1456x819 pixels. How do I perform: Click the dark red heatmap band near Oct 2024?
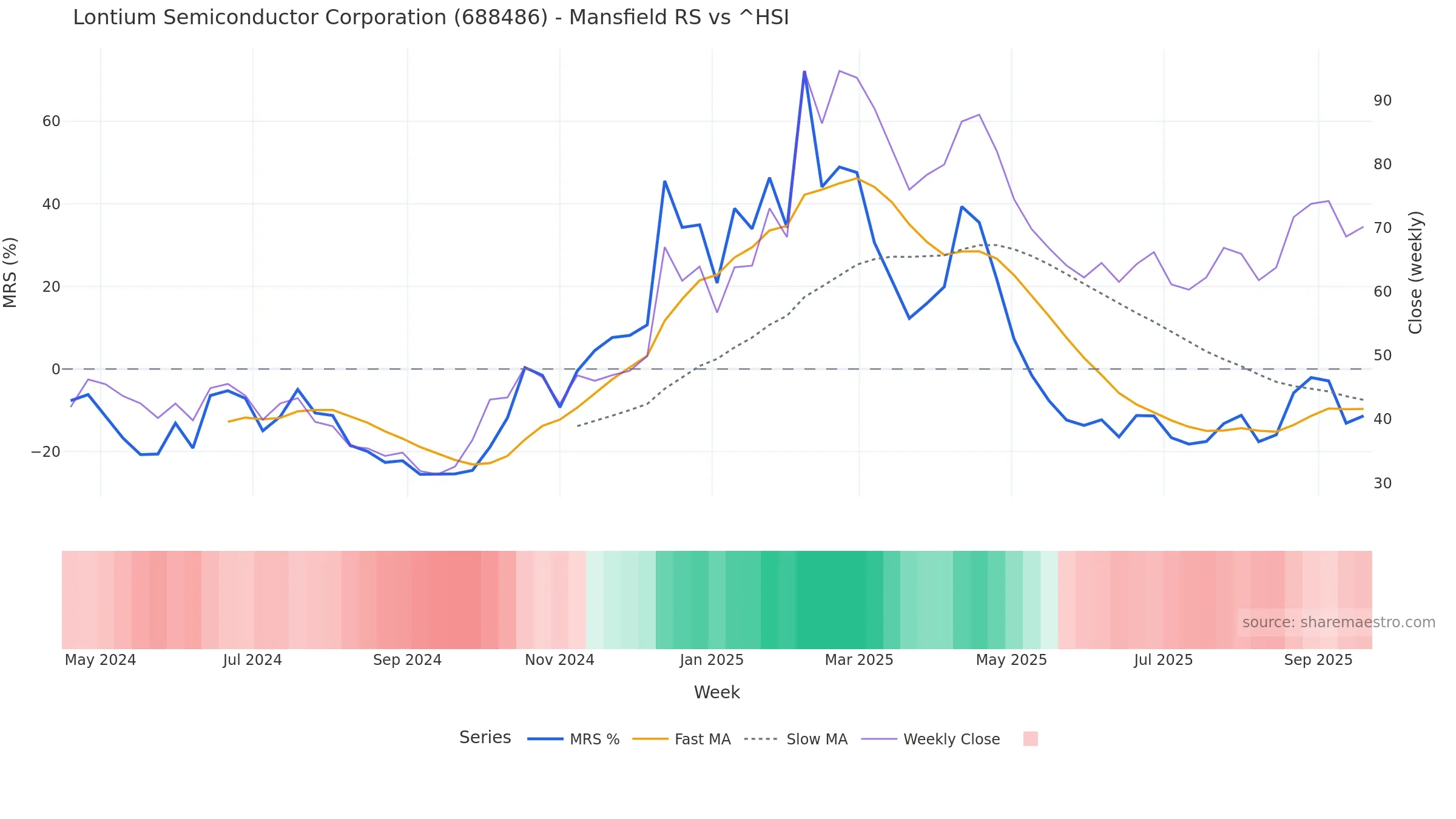point(455,600)
